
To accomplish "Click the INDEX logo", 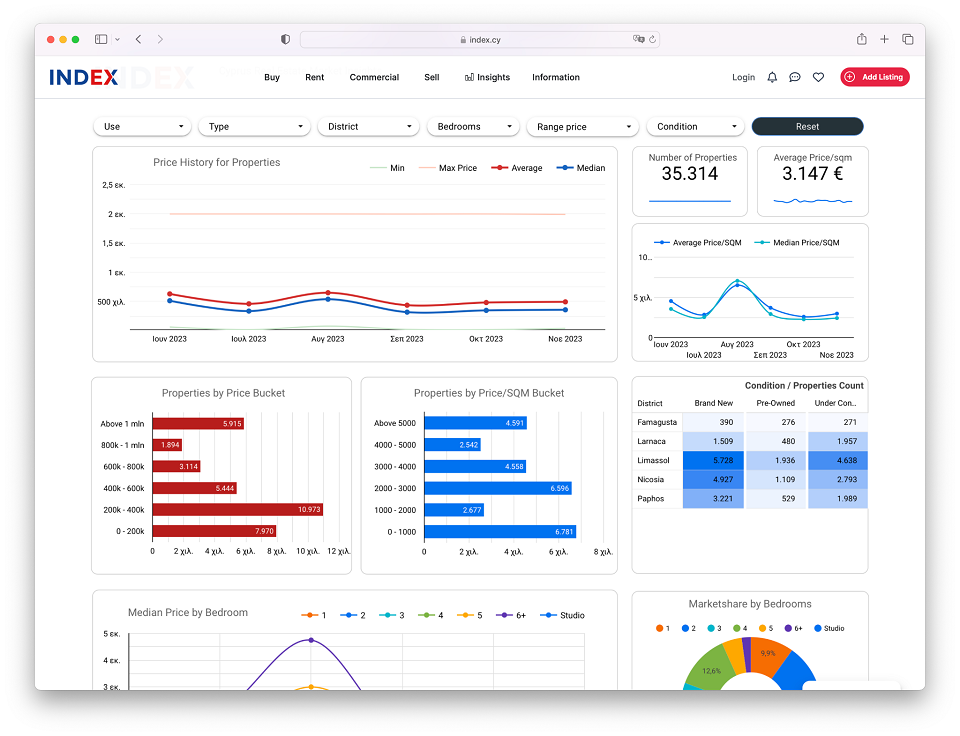I will click(x=84, y=77).
